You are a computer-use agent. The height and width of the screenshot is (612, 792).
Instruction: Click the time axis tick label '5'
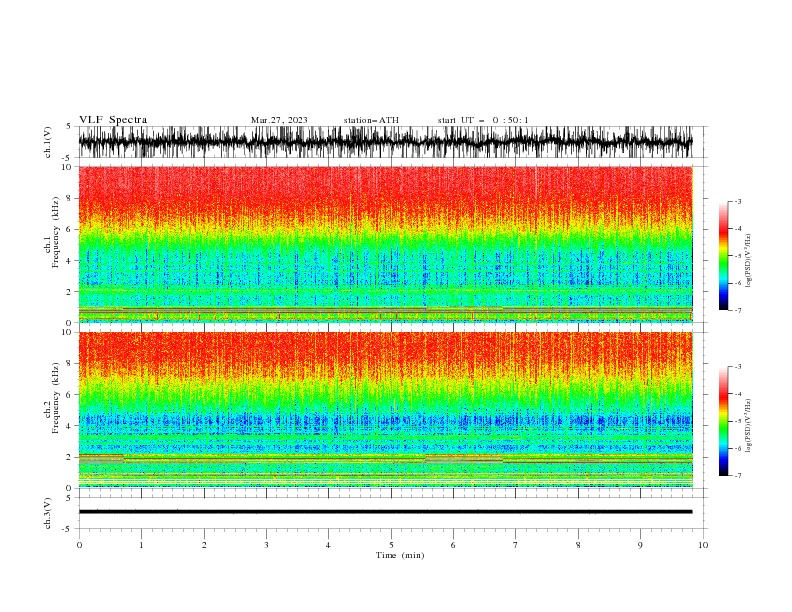point(391,545)
